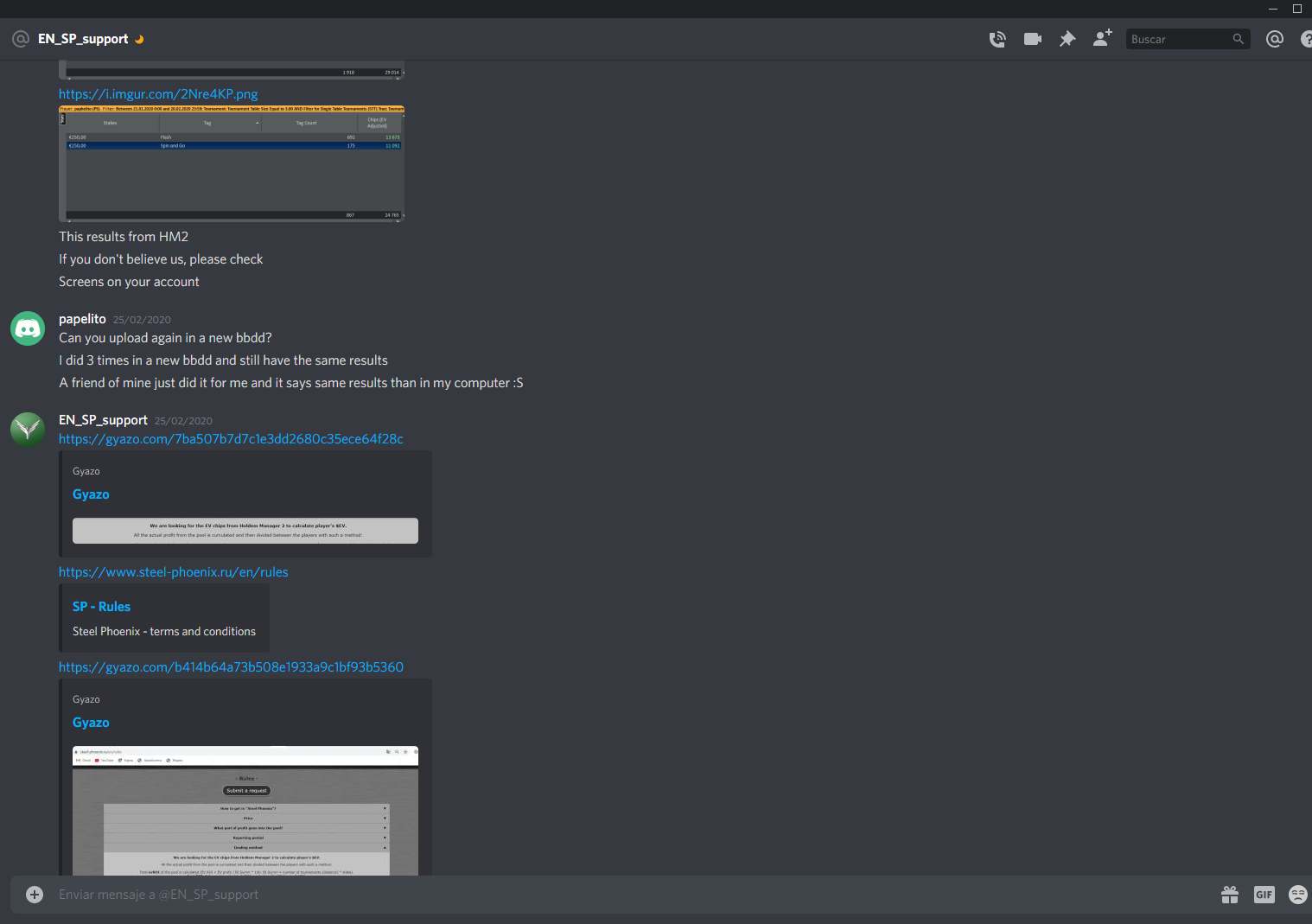Click the first Gyazo embed title

point(91,494)
